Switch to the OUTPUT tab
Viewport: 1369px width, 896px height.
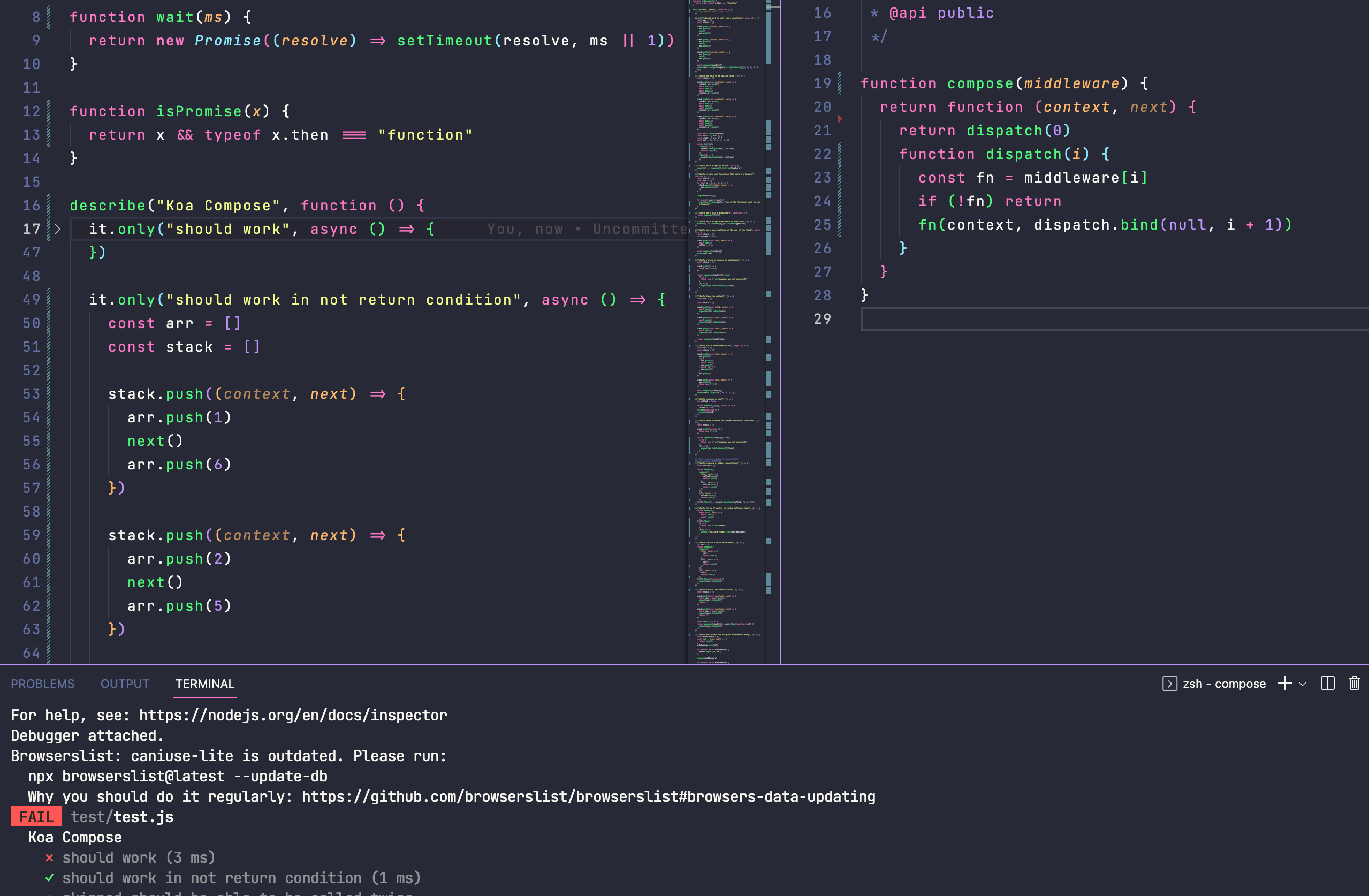[125, 683]
